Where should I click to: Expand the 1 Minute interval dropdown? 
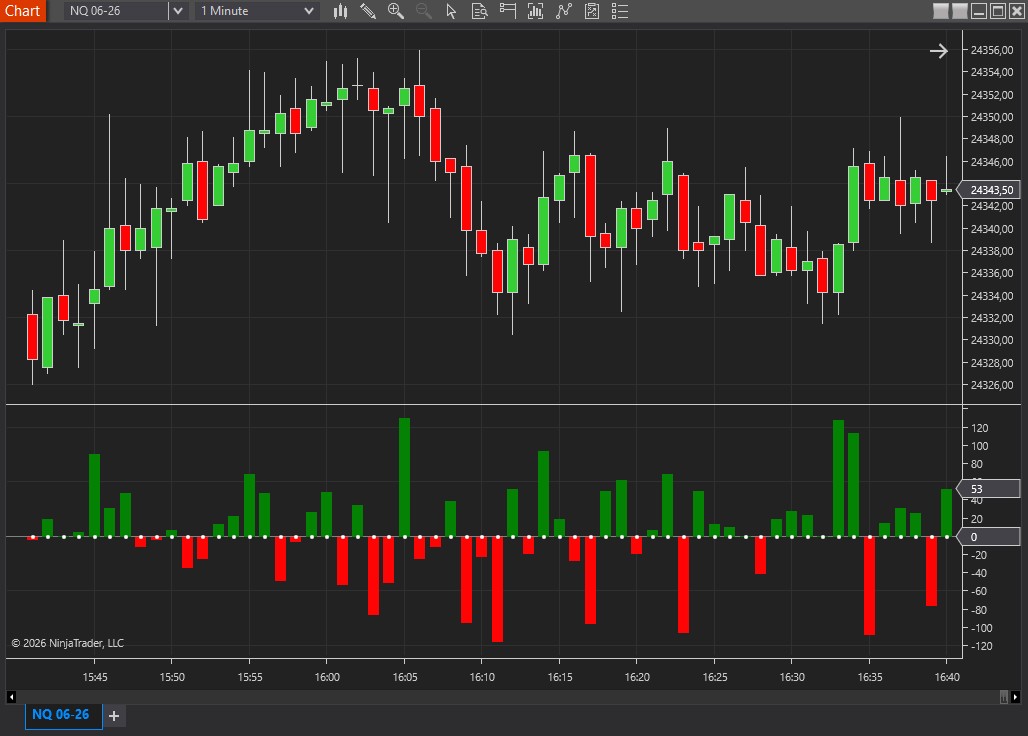click(309, 11)
